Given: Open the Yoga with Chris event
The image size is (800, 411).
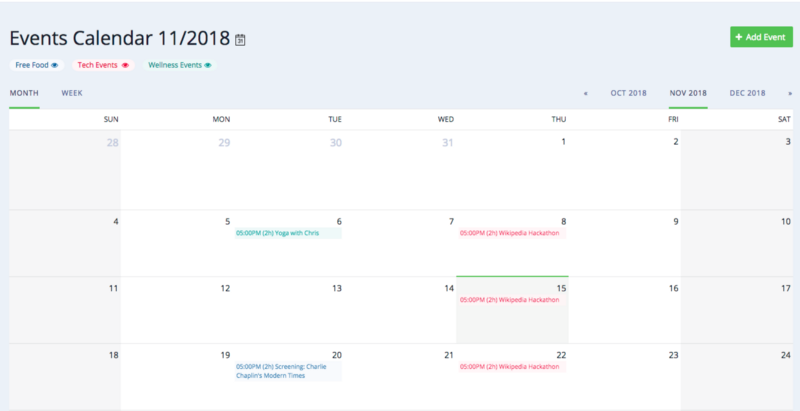Looking at the screenshot, I should pyautogui.click(x=288, y=233).
